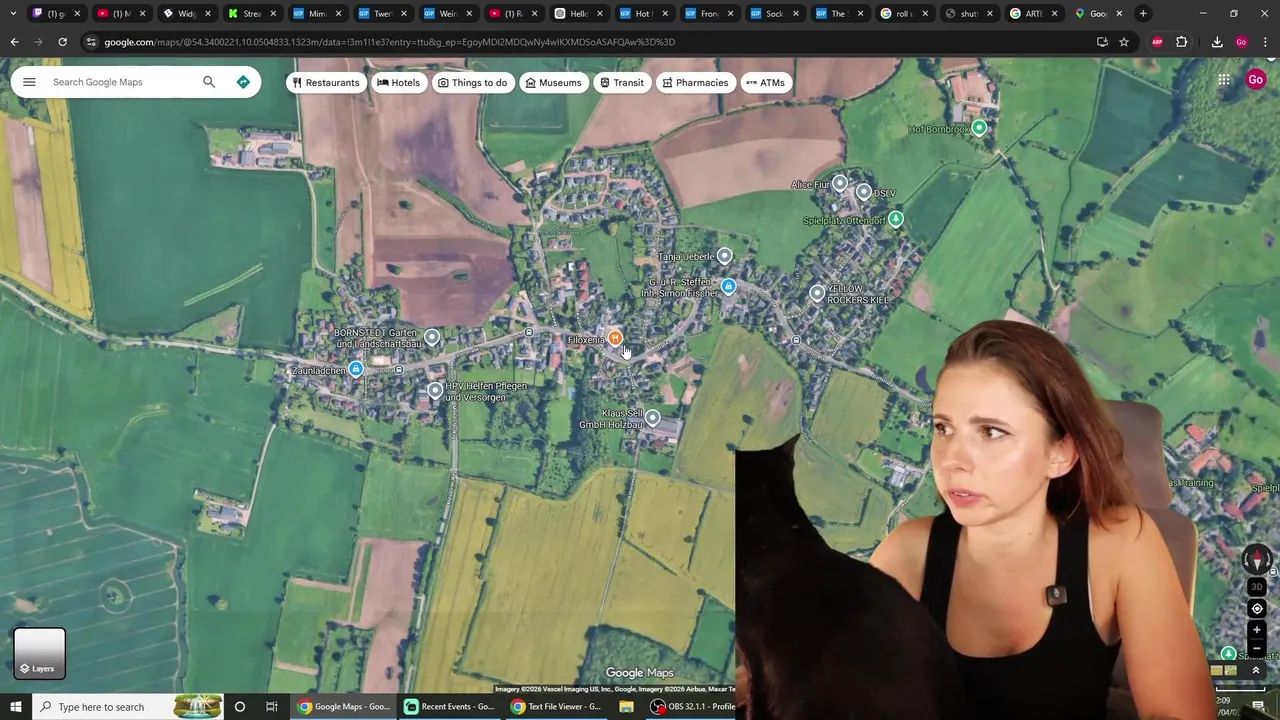Expand the imagery strip double chevron
This screenshot has width=1280, height=720.
point(1256,670)
